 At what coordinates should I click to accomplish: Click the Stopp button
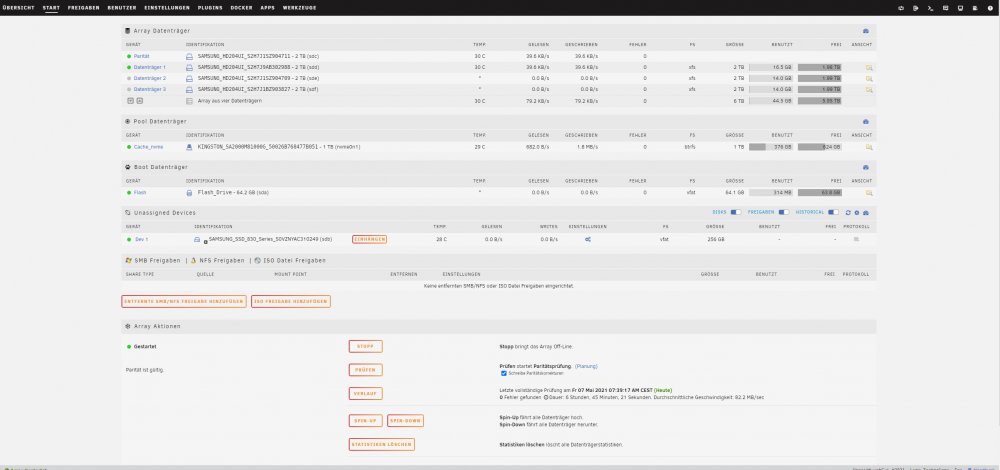[365, 346]
